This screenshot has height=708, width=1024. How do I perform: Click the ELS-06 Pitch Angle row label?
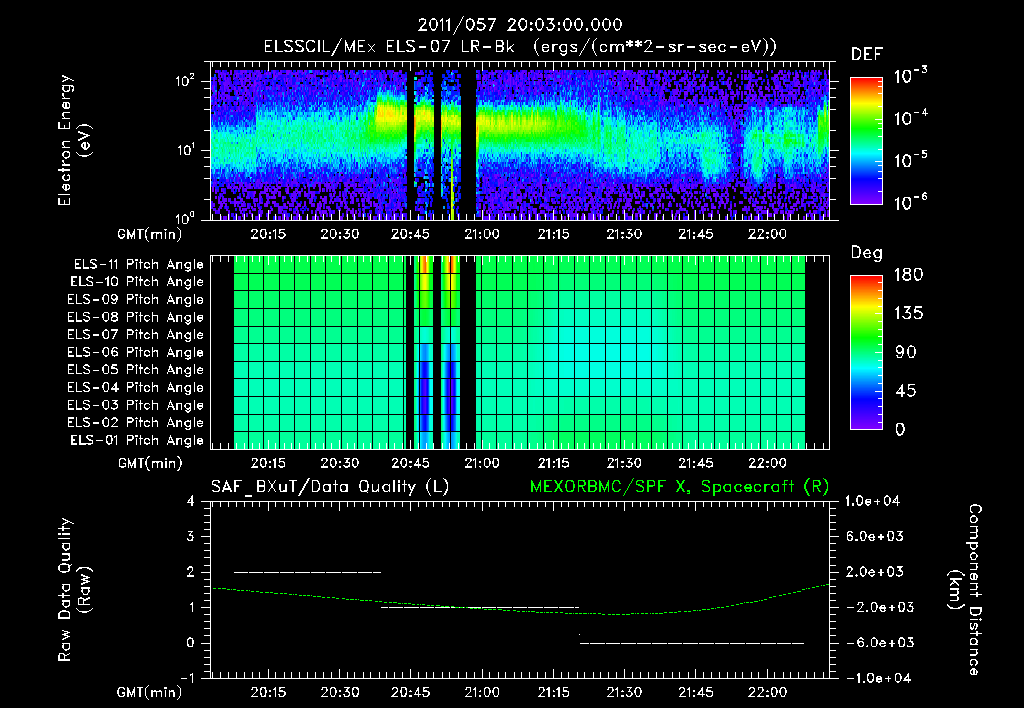point(135,352)
